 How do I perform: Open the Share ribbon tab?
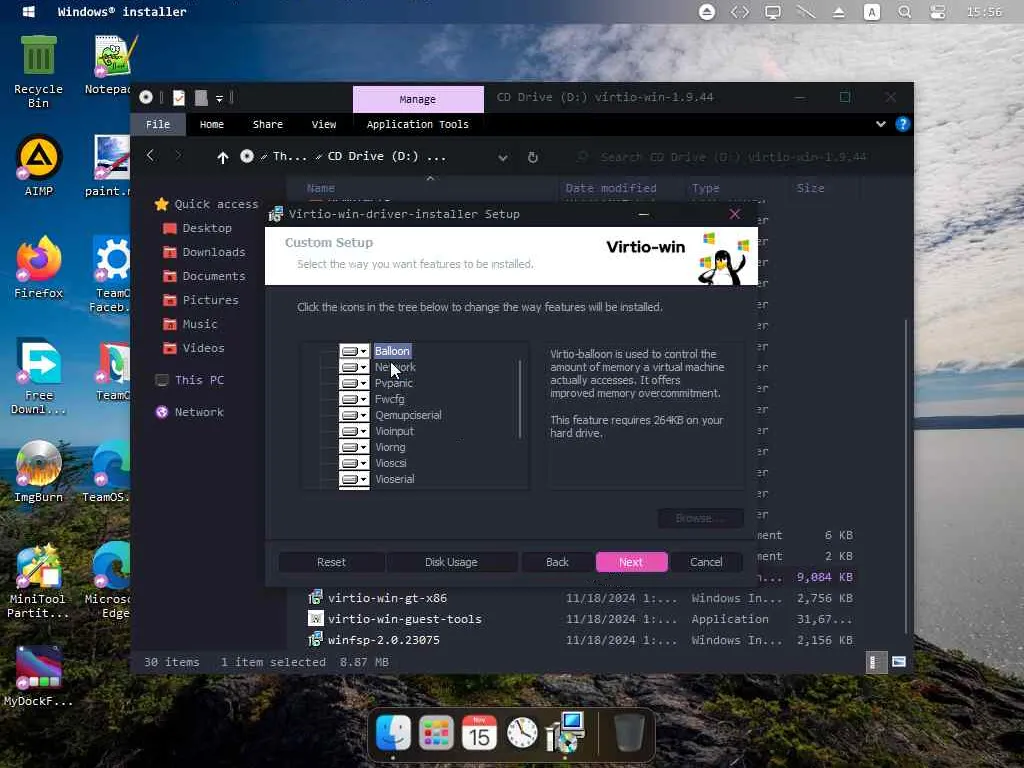pos(268,124)
